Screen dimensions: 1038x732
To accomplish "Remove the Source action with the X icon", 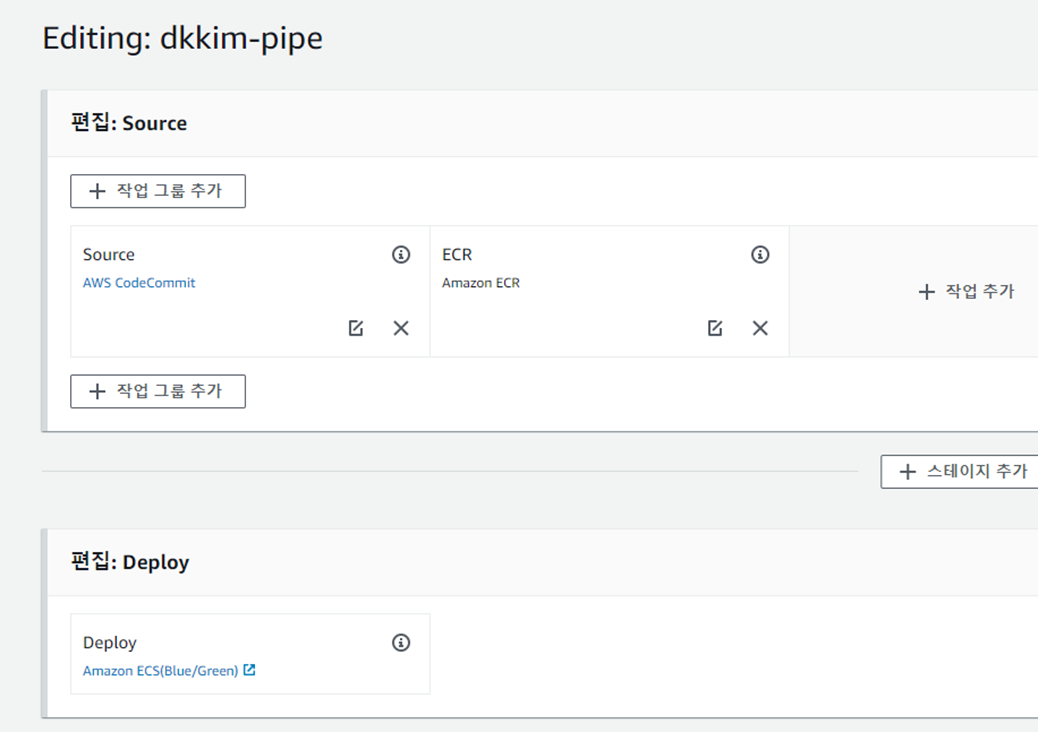I will 401,328.
